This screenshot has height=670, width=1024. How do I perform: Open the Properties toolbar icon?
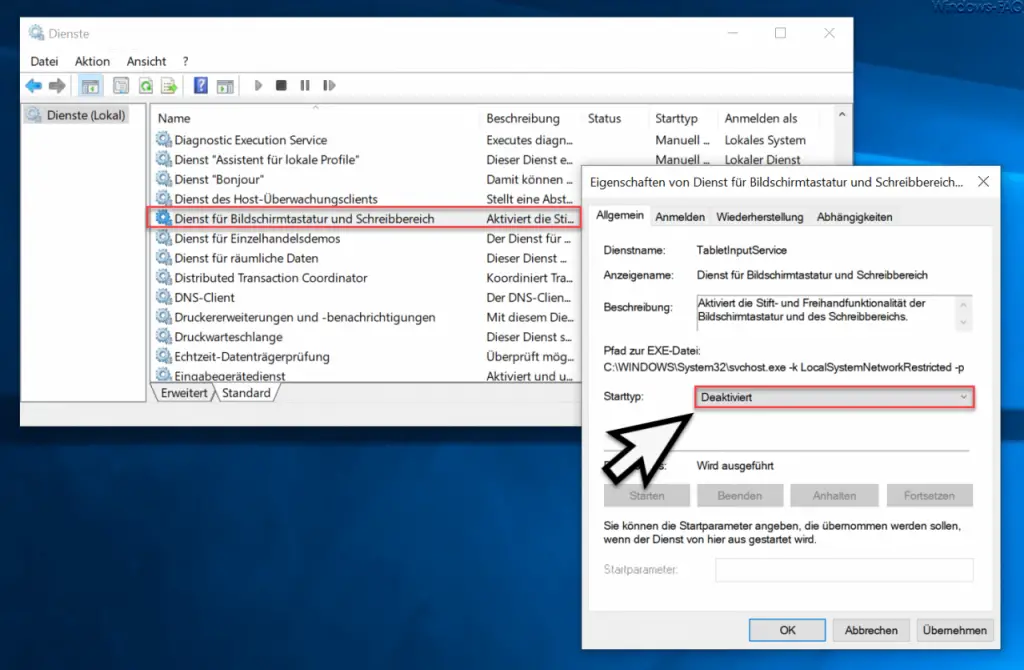point(121,85)
